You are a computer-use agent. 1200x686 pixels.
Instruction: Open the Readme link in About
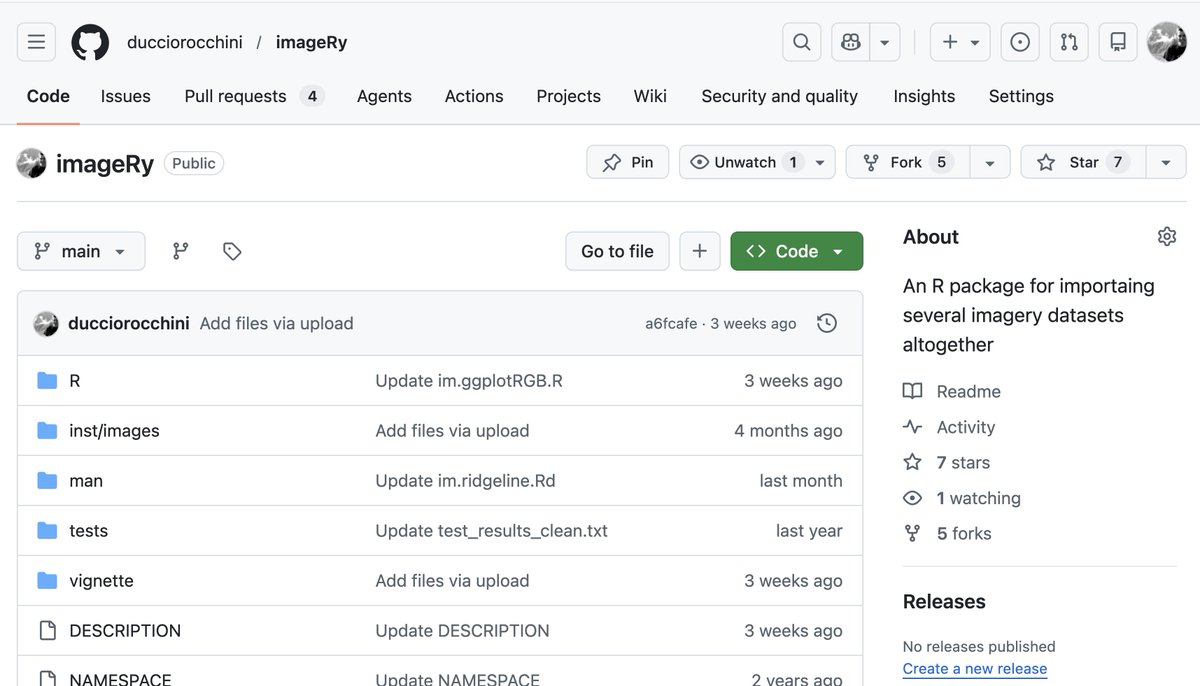(x=952, y=391)
